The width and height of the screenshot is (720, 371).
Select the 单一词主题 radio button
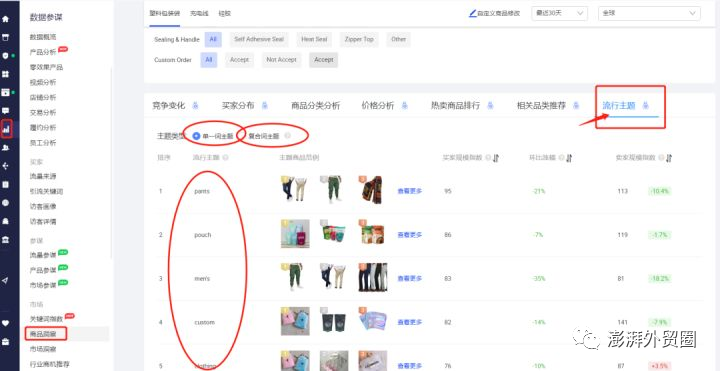pos(197,135)
